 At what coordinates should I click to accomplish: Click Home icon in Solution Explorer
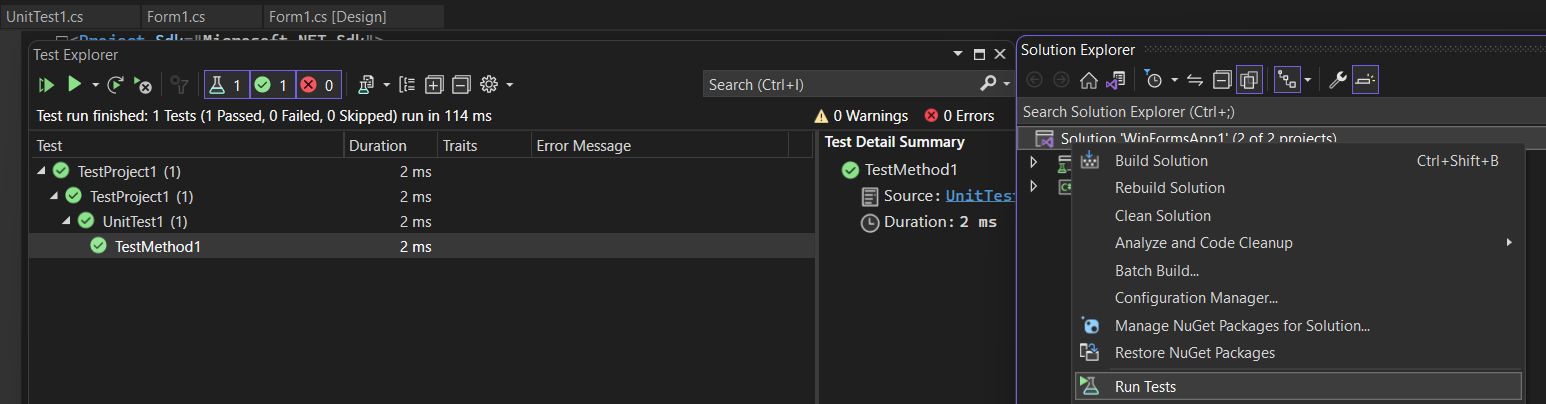click(1089, 80)
